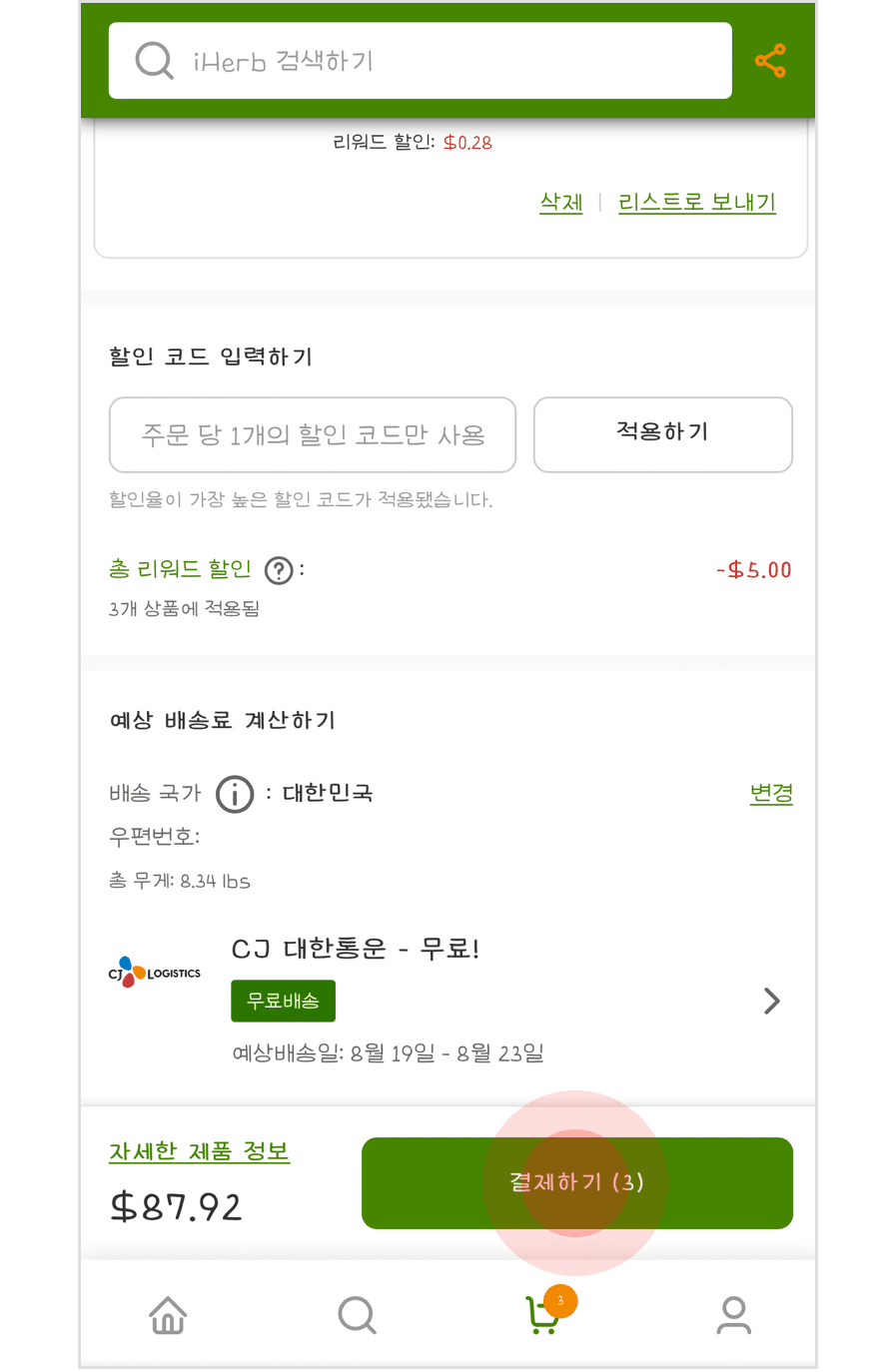Open the 자세한 제품 정보 link
This screenshot has width=887, height=1372.
click(200, 1151)
